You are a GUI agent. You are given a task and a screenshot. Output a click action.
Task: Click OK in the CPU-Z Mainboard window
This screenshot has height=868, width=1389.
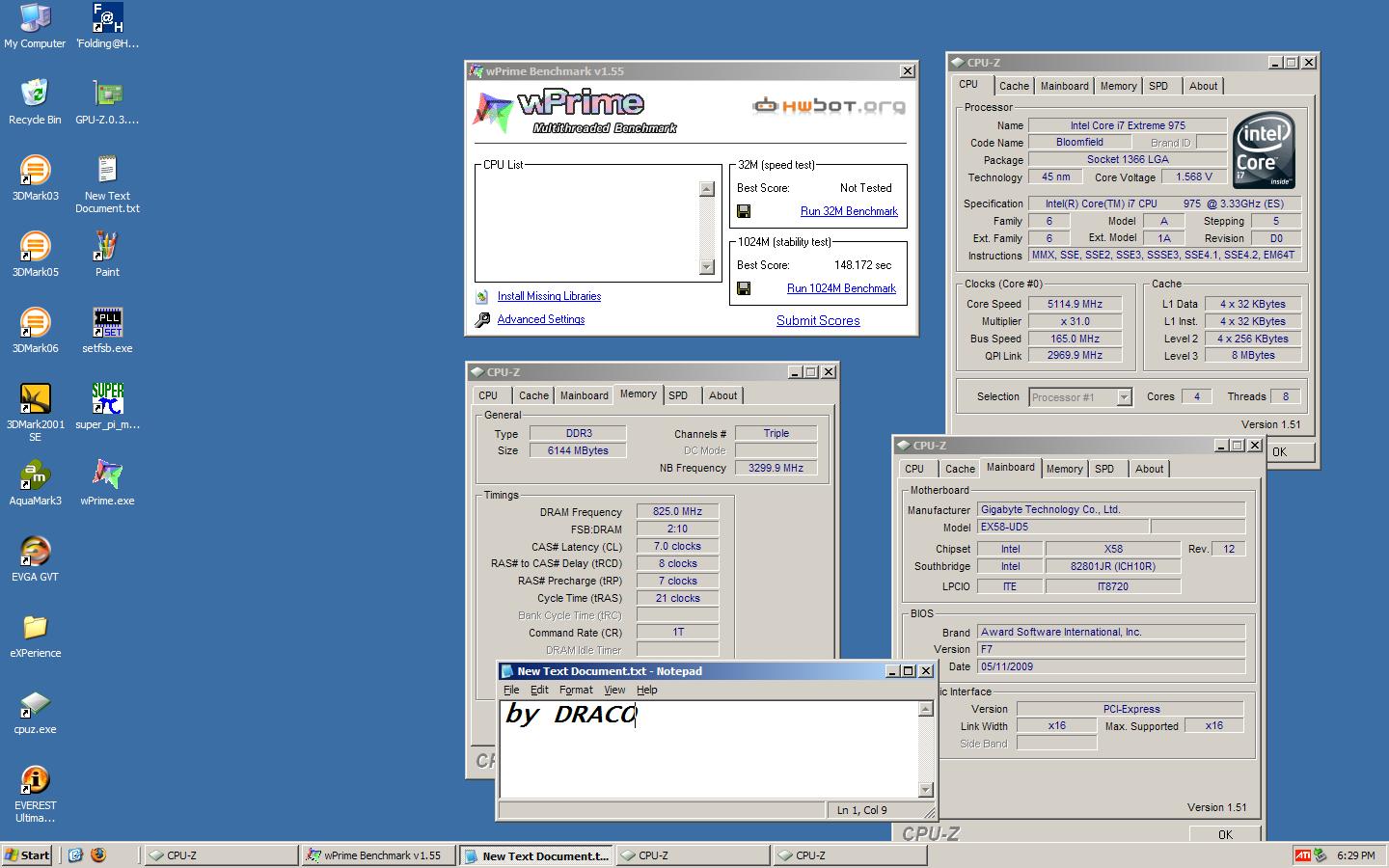coord(1225,835)
